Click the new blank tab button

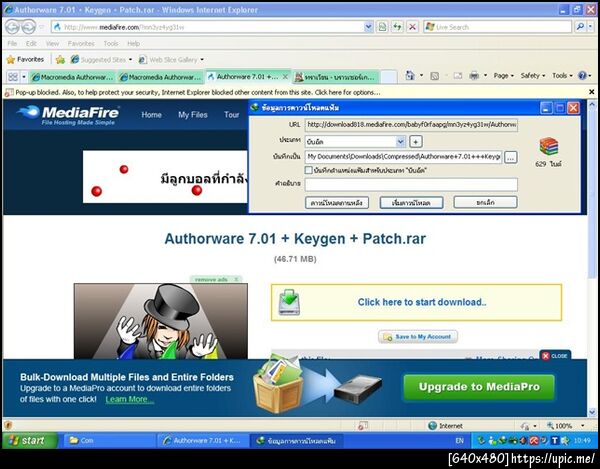389,77
